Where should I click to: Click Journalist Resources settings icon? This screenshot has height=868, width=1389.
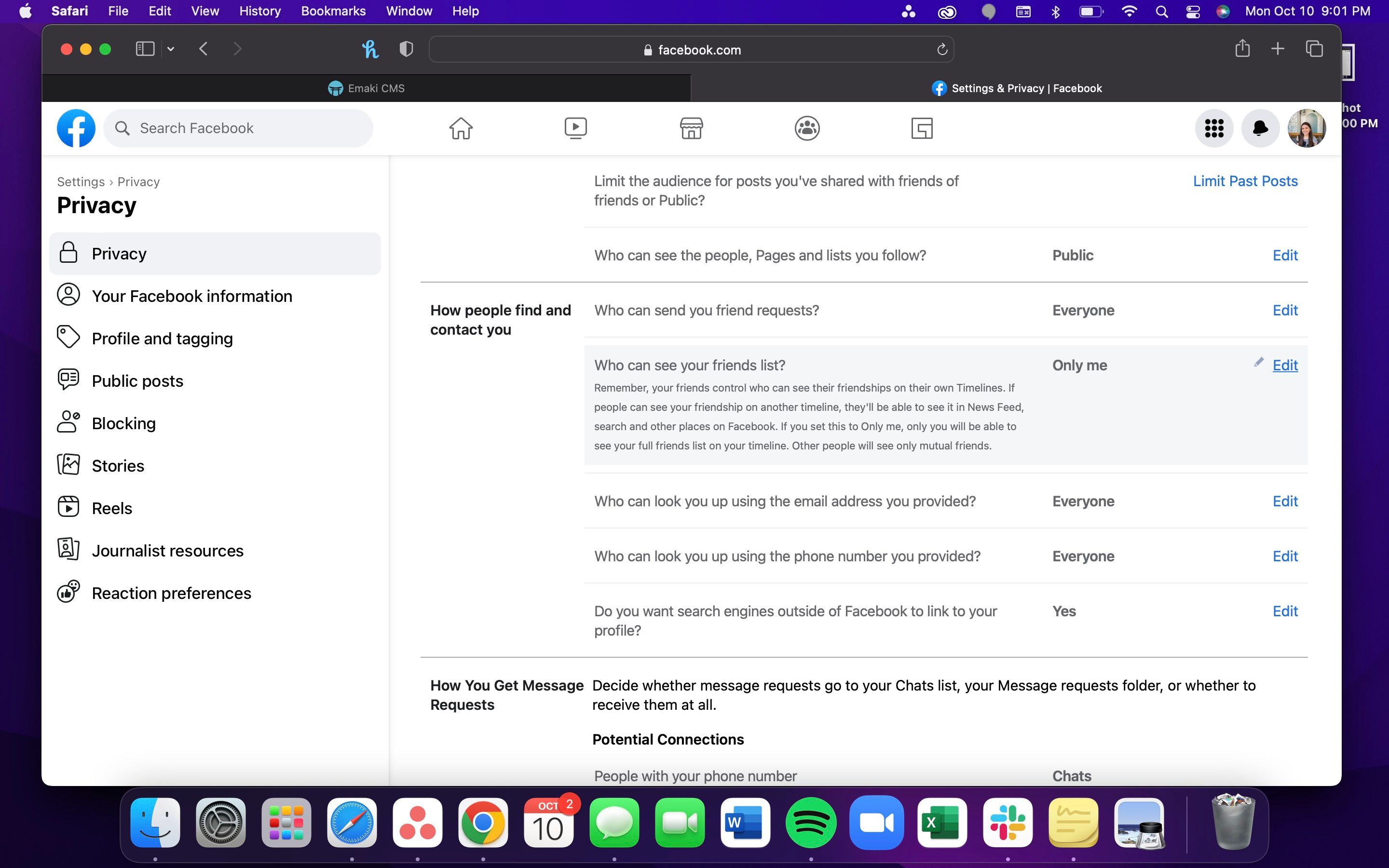pos(68,550)
